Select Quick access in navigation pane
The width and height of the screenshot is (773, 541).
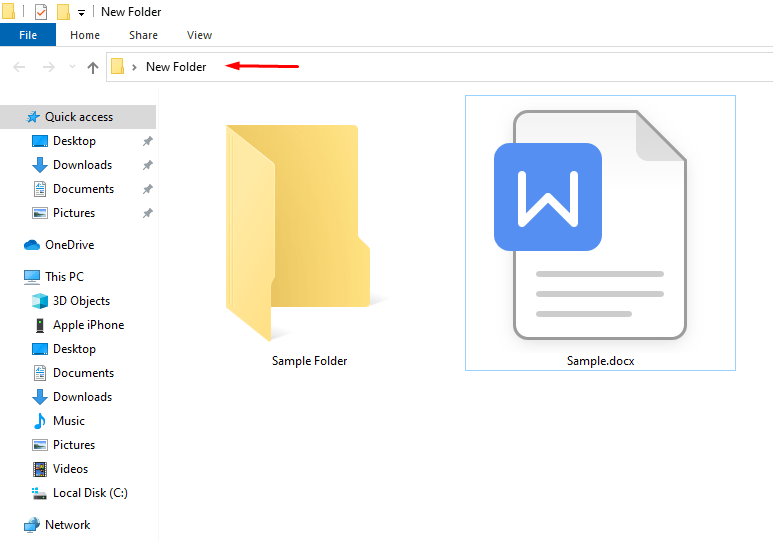click(78, 117)
